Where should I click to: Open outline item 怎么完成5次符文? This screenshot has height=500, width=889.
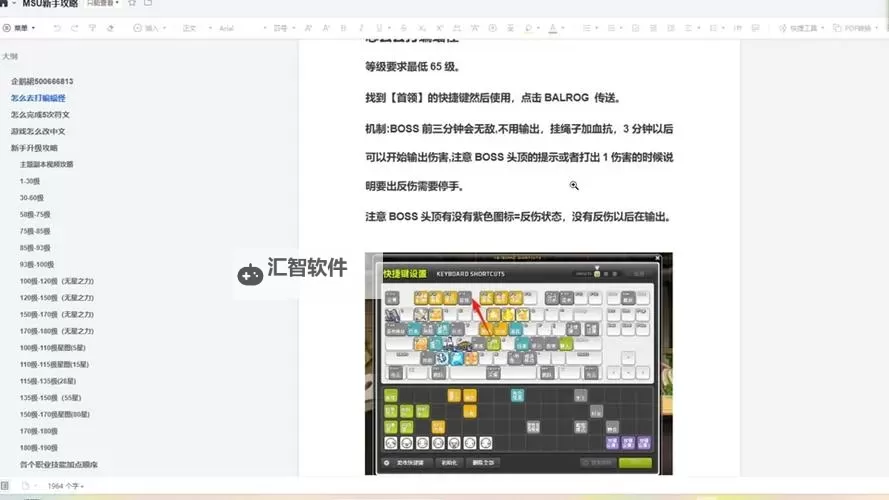[40, 115]
